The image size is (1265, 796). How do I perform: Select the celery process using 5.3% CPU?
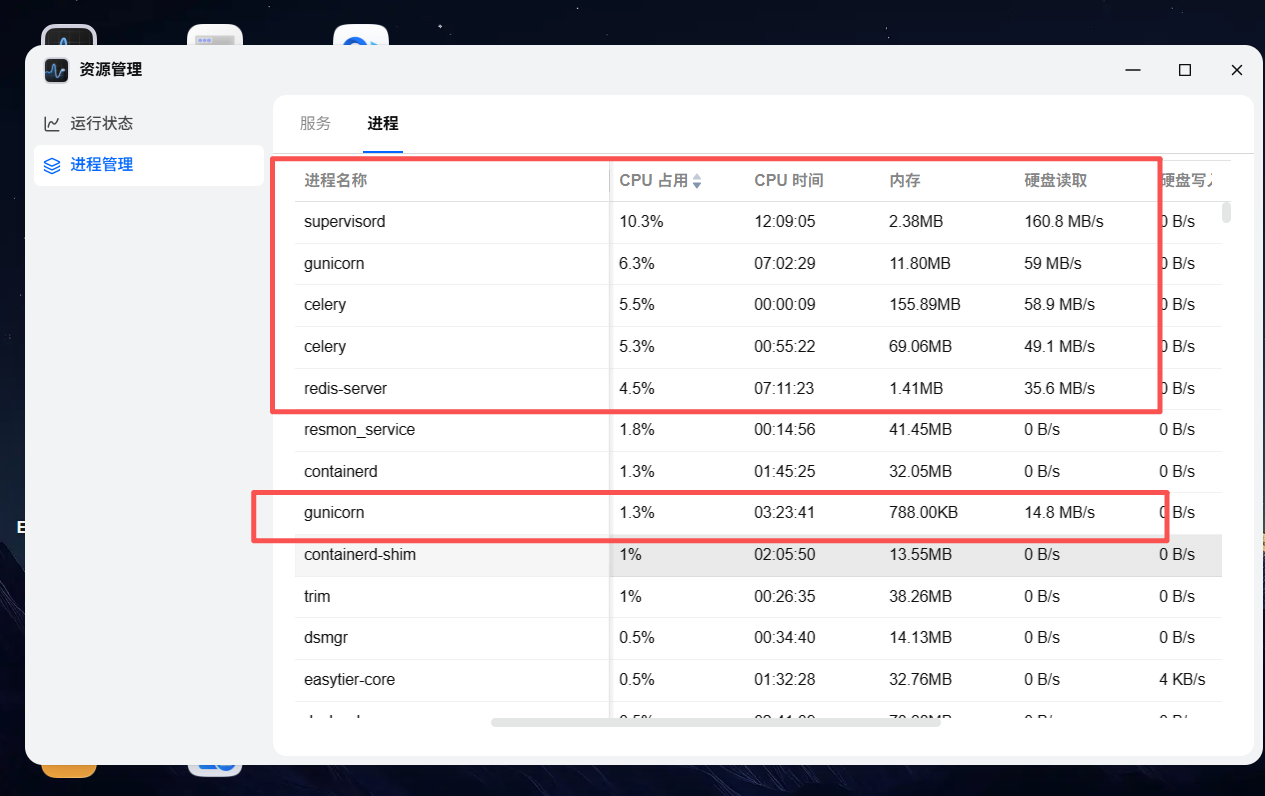[x=758, y=347]
